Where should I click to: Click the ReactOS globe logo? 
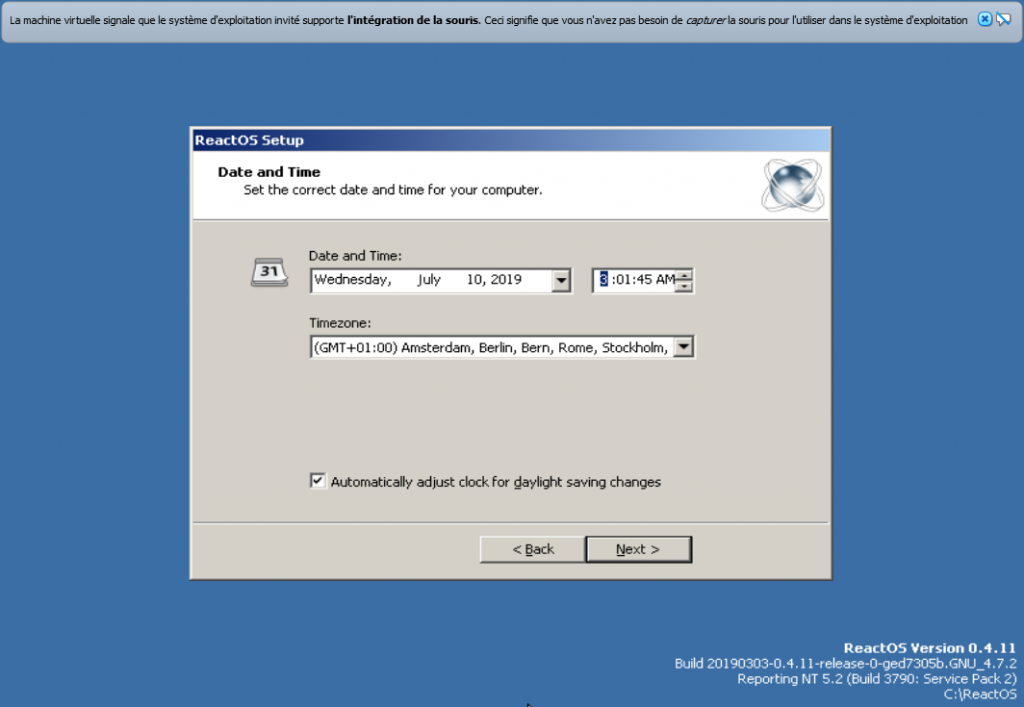click(x=791, y=185)
